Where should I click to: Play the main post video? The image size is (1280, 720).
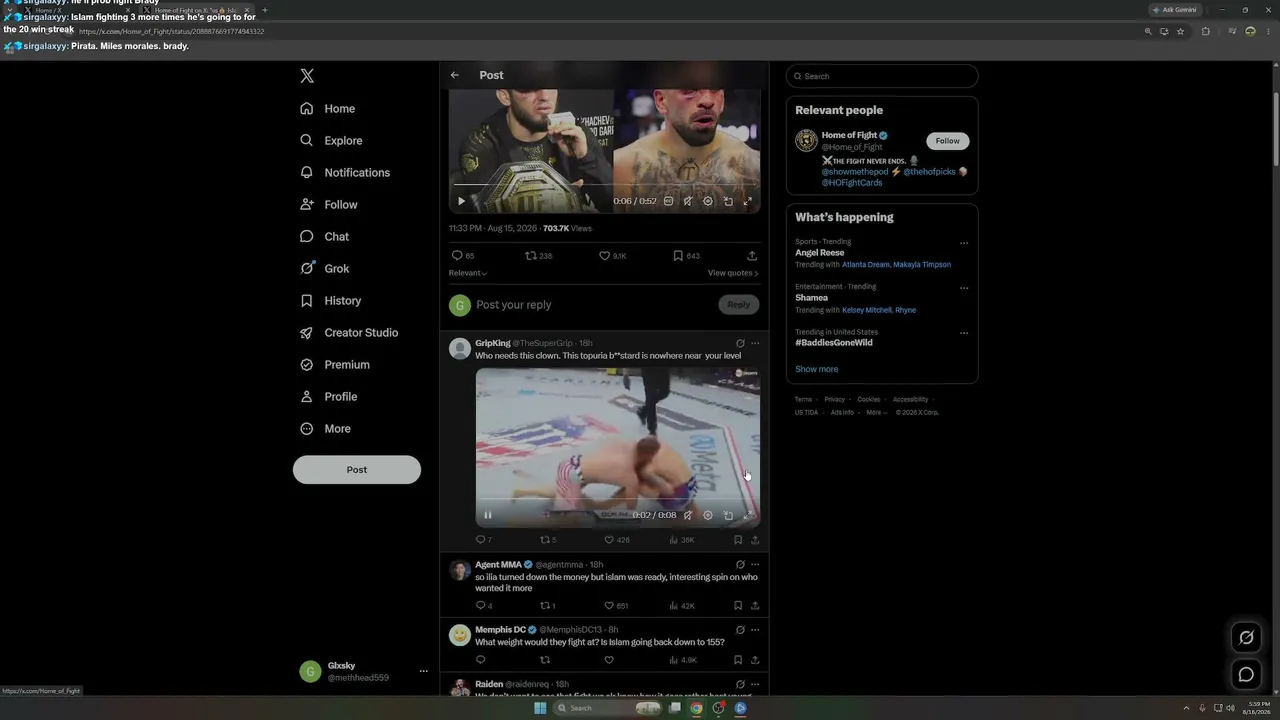[x=461, y=201]
